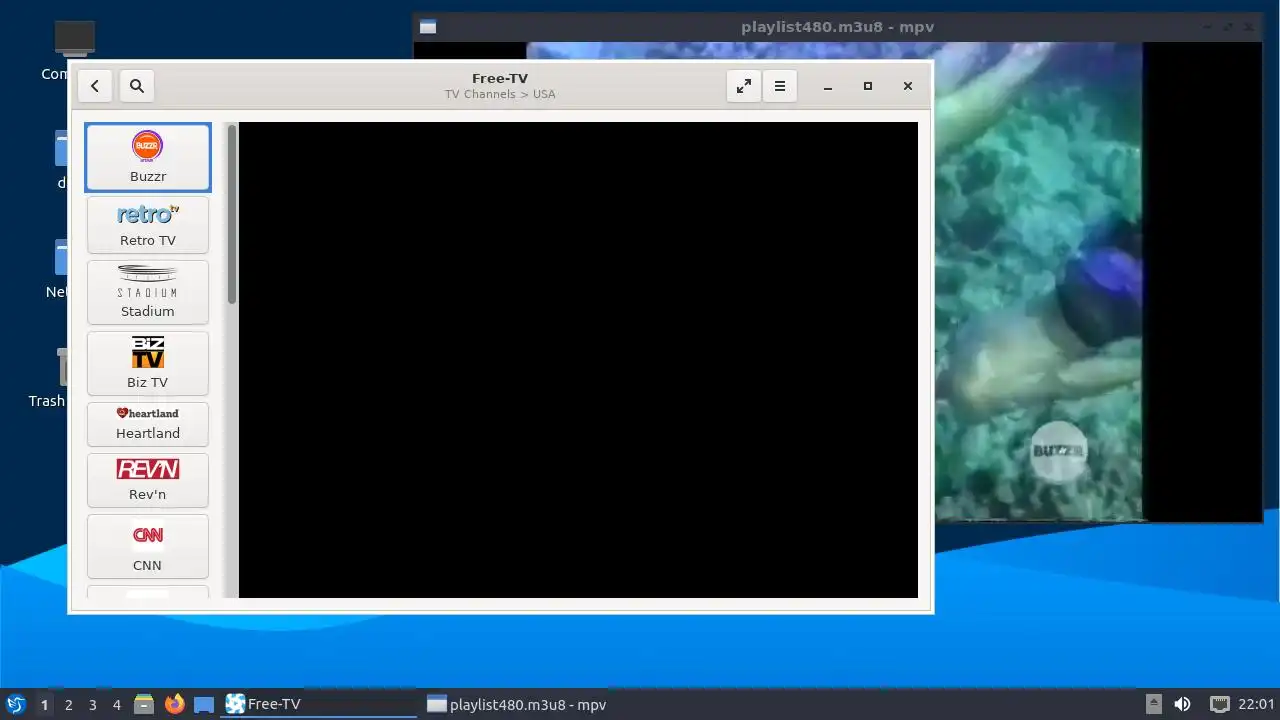Screen dimensions: 1280x720
Task: Close the Free-TV window
Action: point(908,86)
